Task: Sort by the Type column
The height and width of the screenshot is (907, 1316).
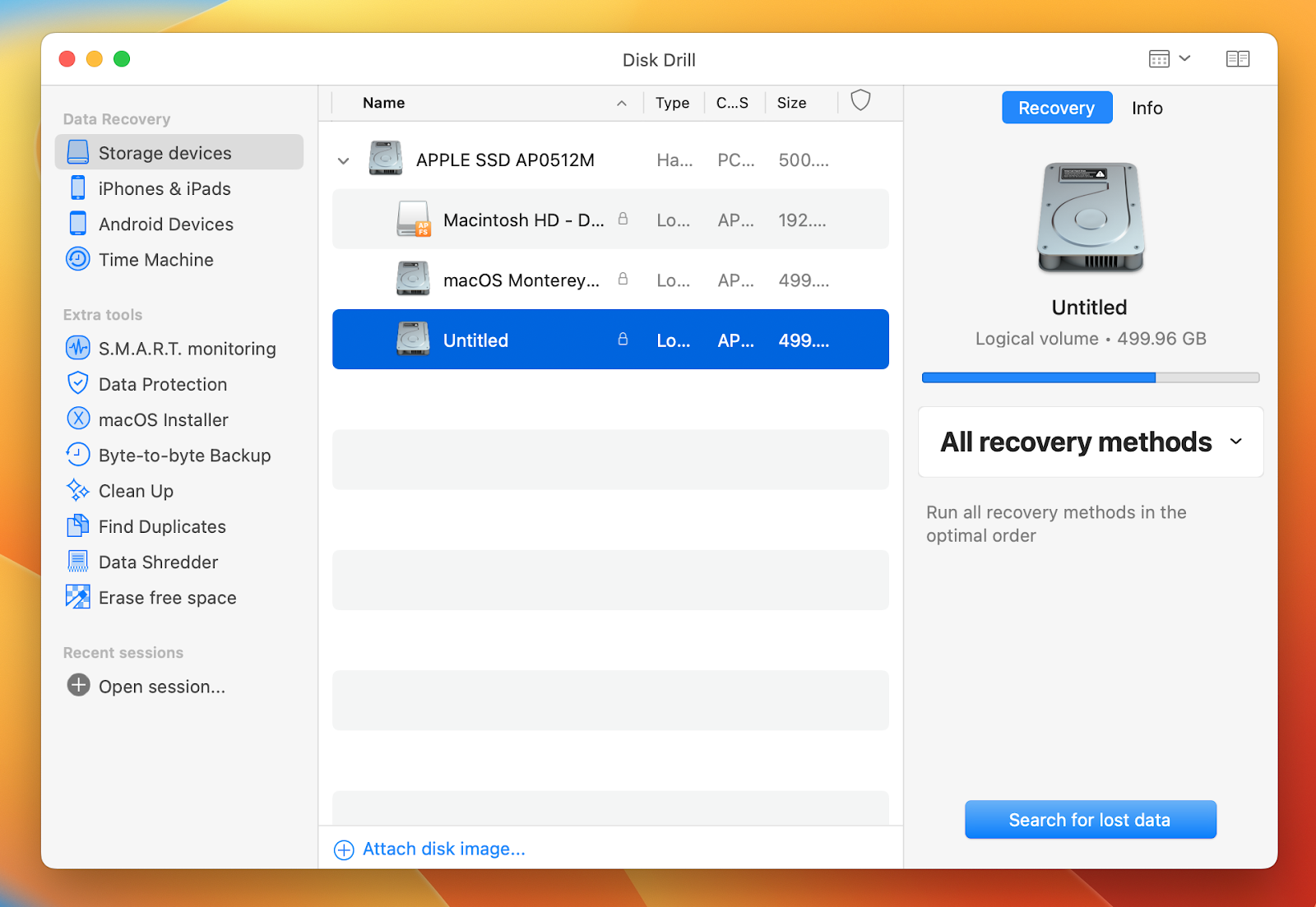Action: 672,103
